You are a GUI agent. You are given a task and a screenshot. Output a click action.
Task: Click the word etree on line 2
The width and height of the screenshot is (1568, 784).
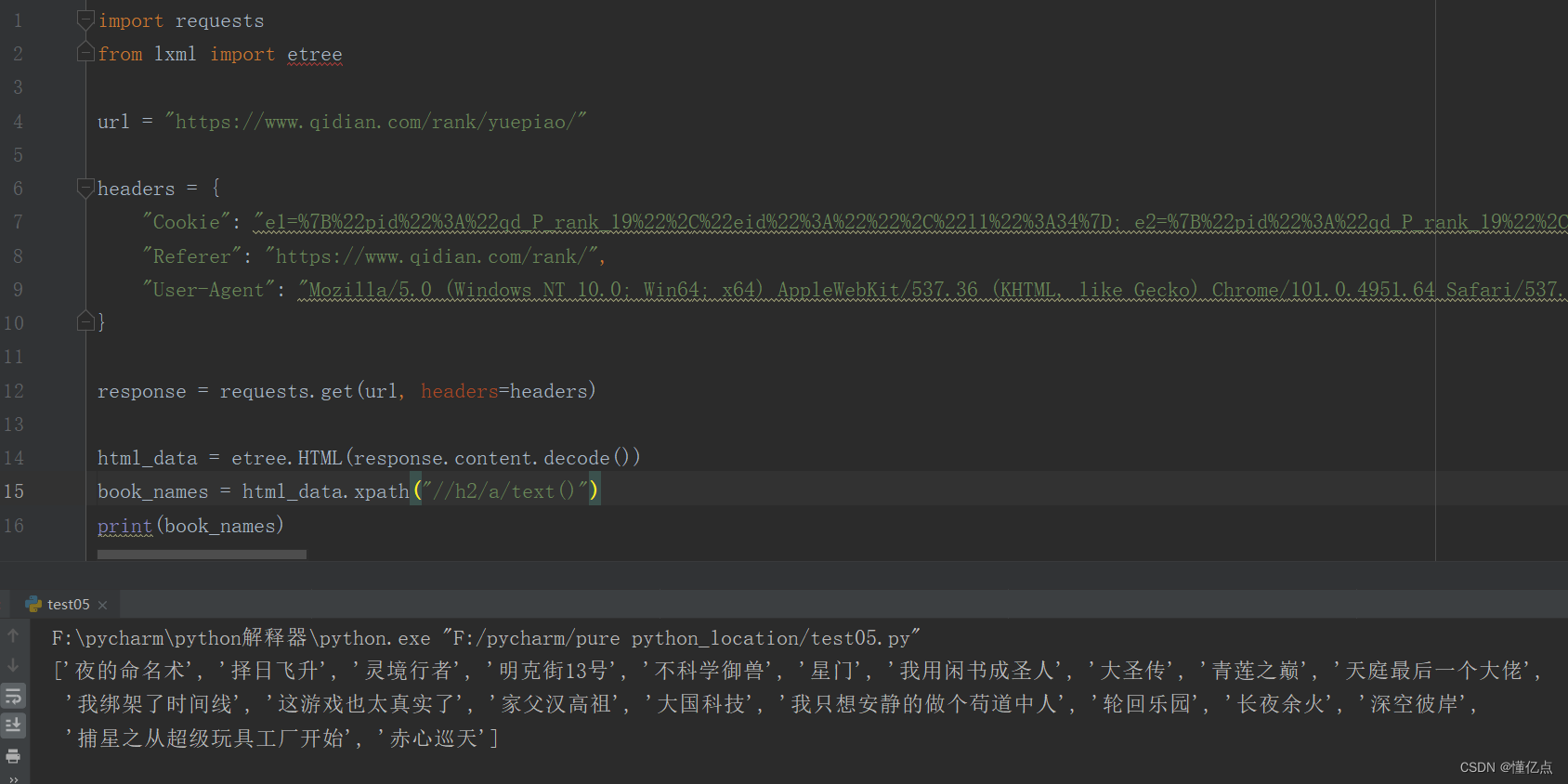tap(315, 55)
